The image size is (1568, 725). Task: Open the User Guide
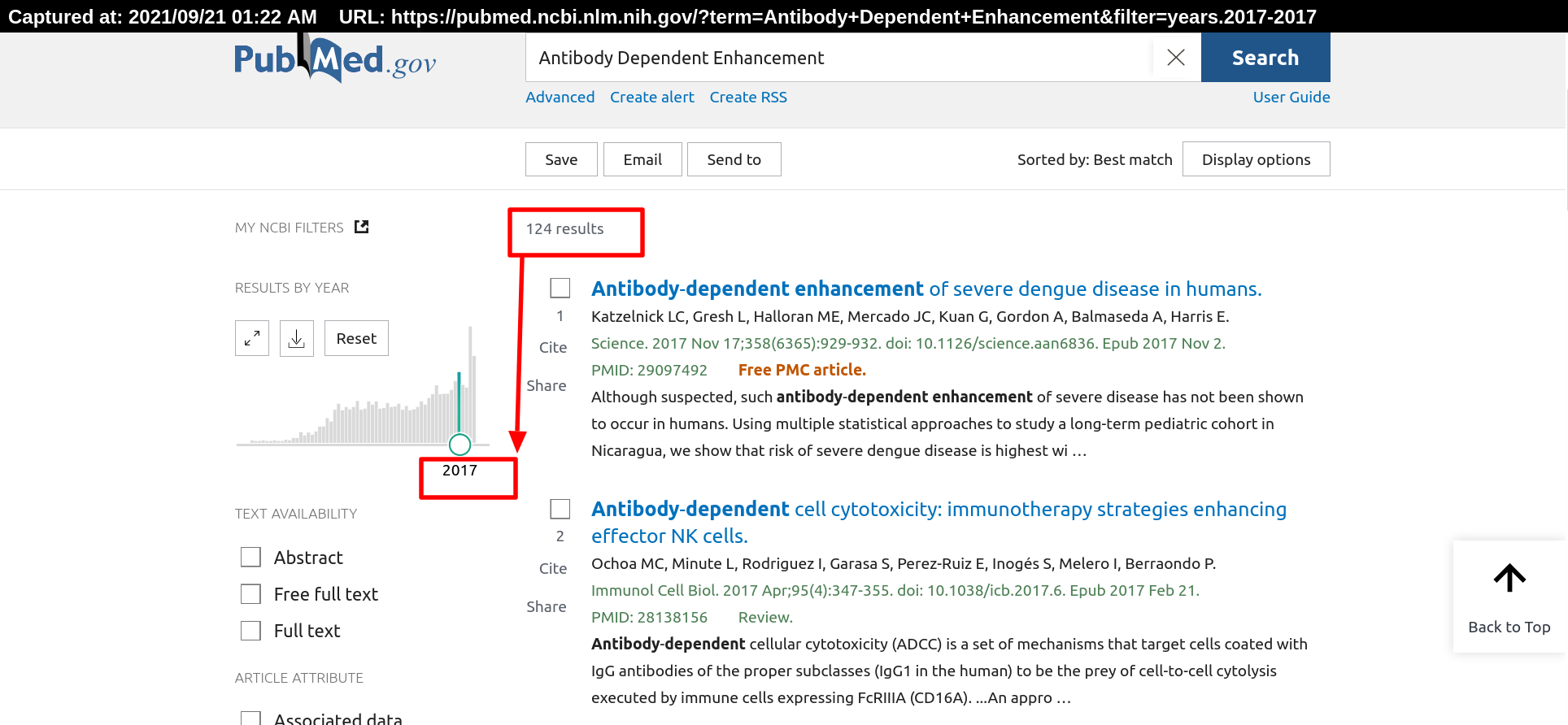coord(1291,97)
